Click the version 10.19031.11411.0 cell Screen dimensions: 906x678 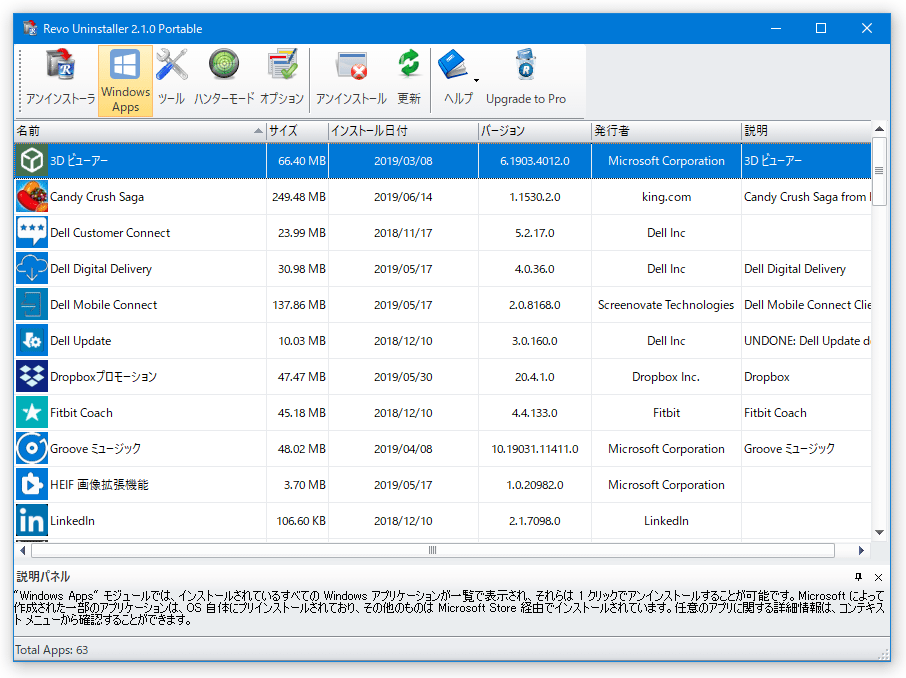tap(535, 449)
